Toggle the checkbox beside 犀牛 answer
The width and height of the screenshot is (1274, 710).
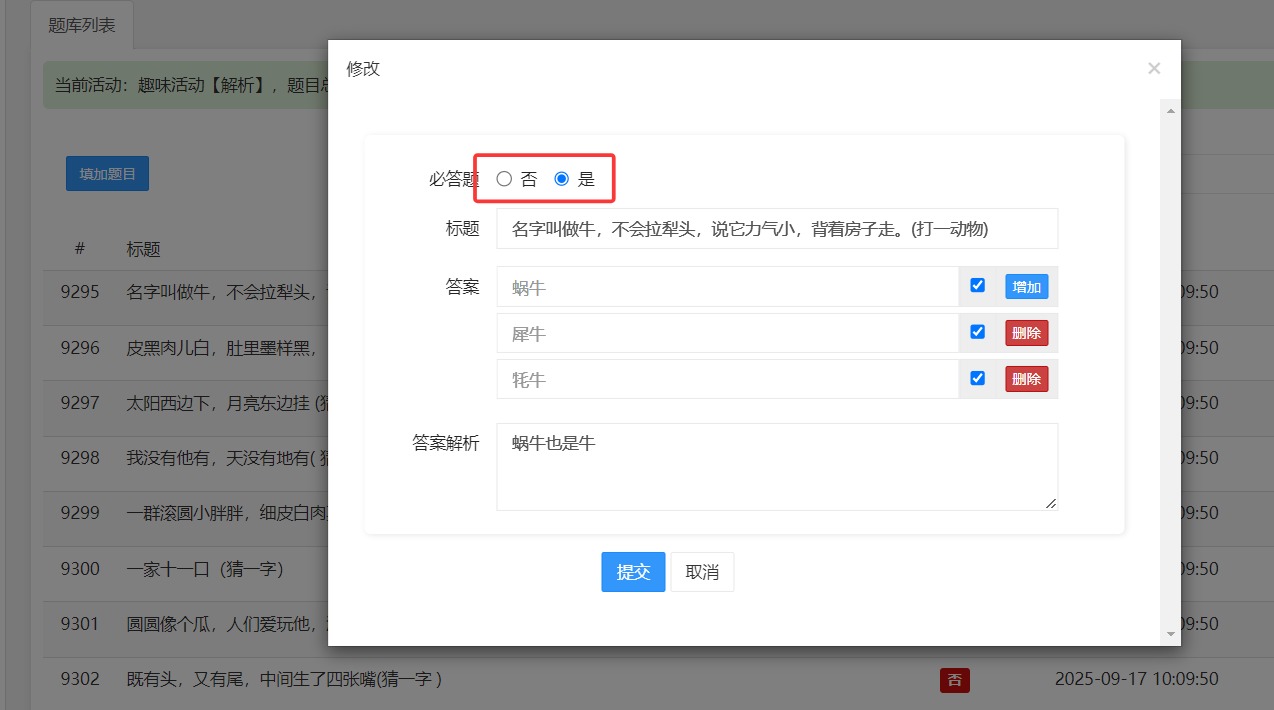tap(977, 331)
